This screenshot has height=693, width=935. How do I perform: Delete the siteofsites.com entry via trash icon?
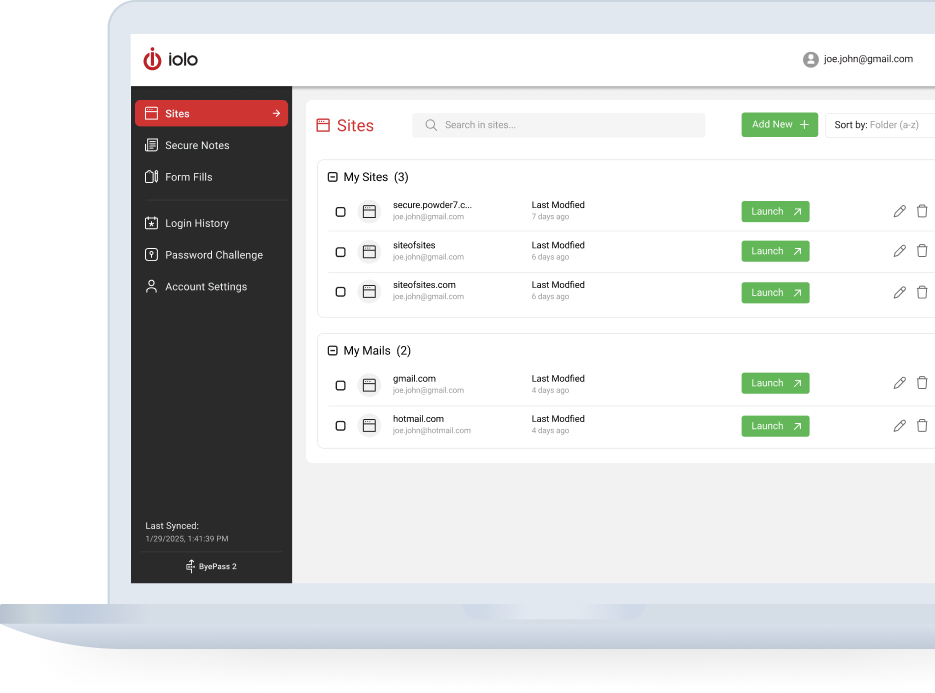click(x=922, y=292)
